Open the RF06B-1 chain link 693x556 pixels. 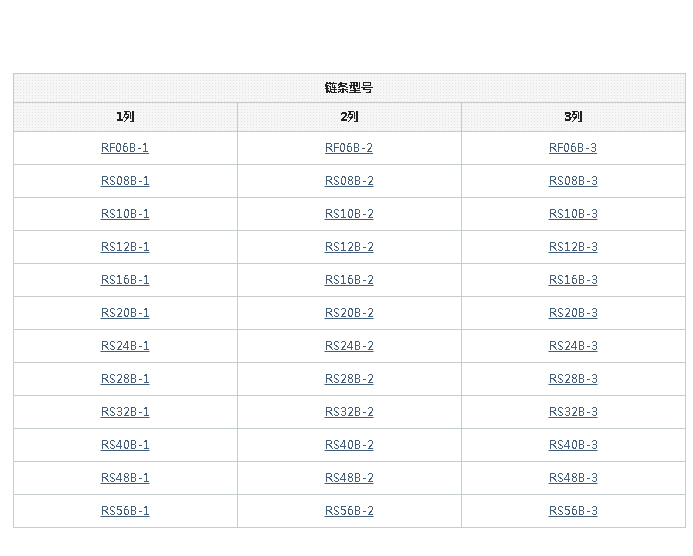[x=125, y=148]
